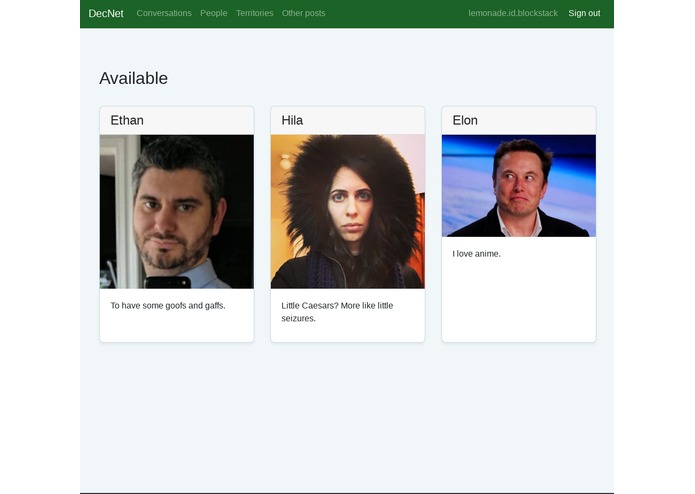Select the Ethan card title

pyautogui.click(x=127, y=121)
